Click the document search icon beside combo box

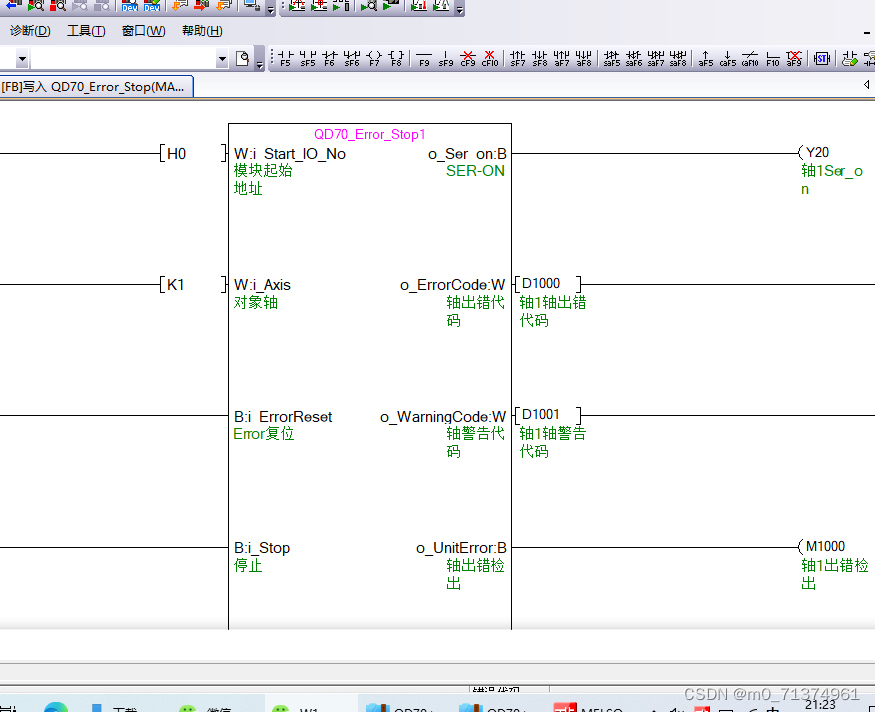[x=242, y=58]
